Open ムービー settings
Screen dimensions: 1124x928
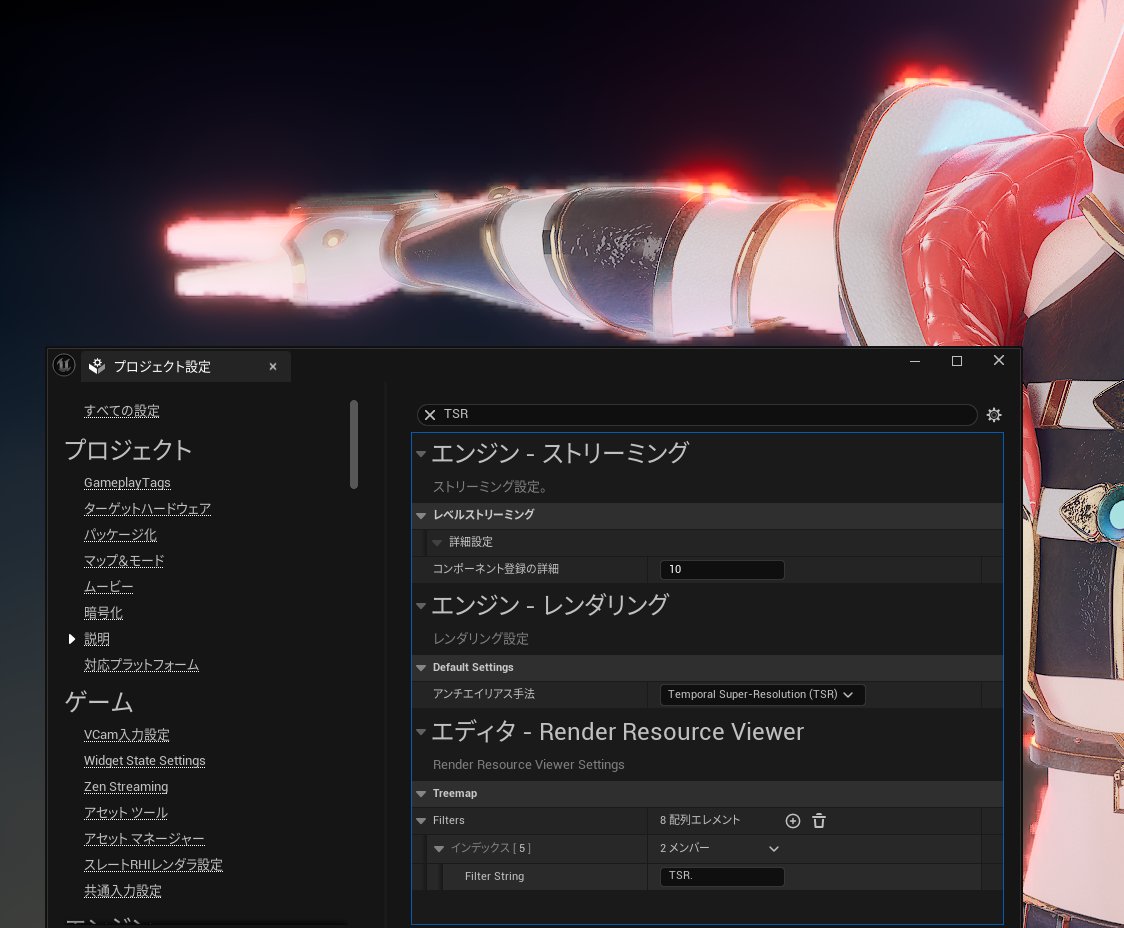109,587
